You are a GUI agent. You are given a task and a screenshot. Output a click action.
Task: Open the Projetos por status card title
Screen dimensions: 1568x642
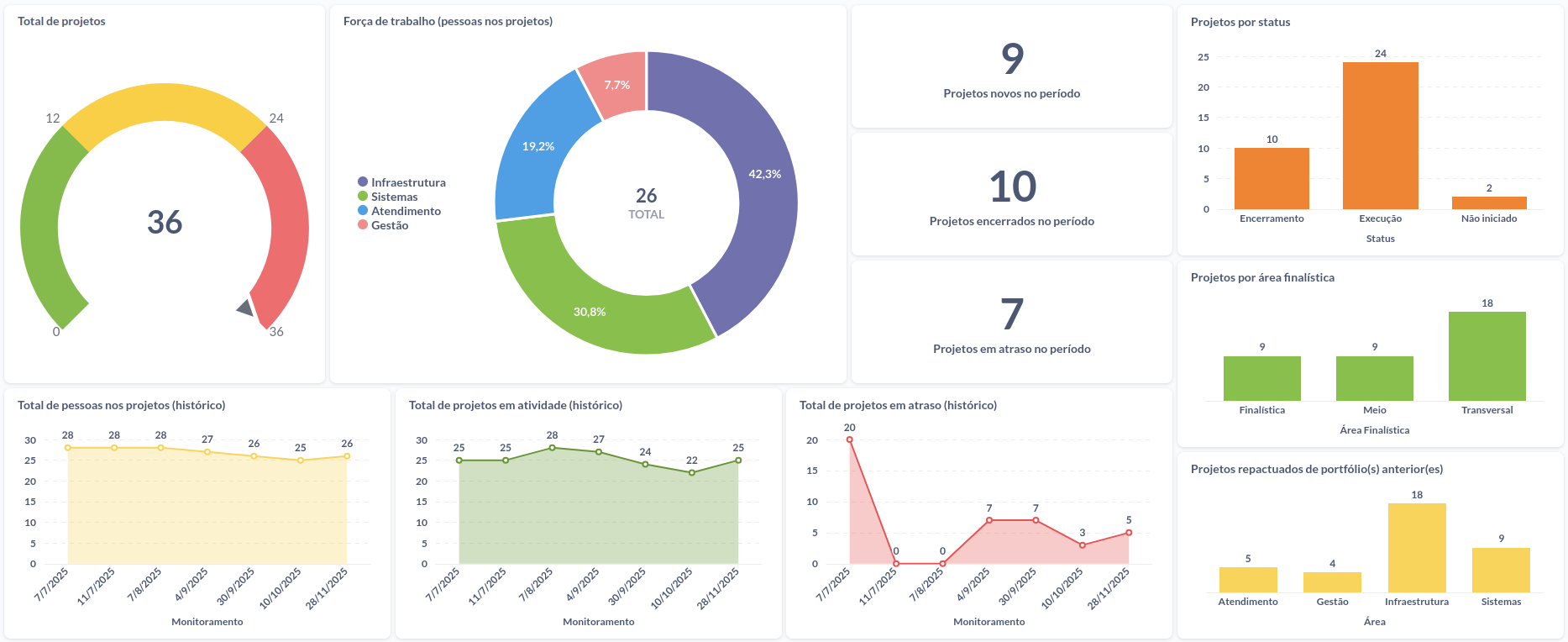click(x=1240, y=23)
